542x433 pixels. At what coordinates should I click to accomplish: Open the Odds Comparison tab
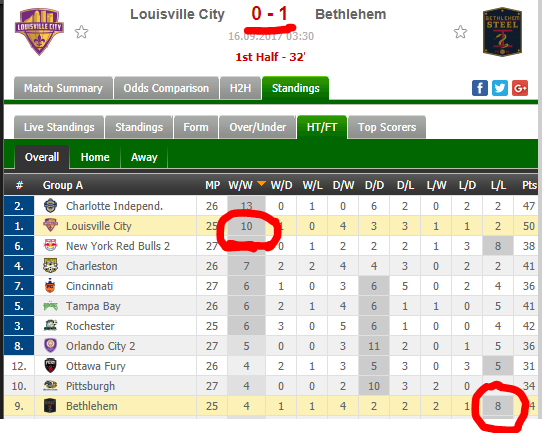pyautogui.click(x=166, y=88)
